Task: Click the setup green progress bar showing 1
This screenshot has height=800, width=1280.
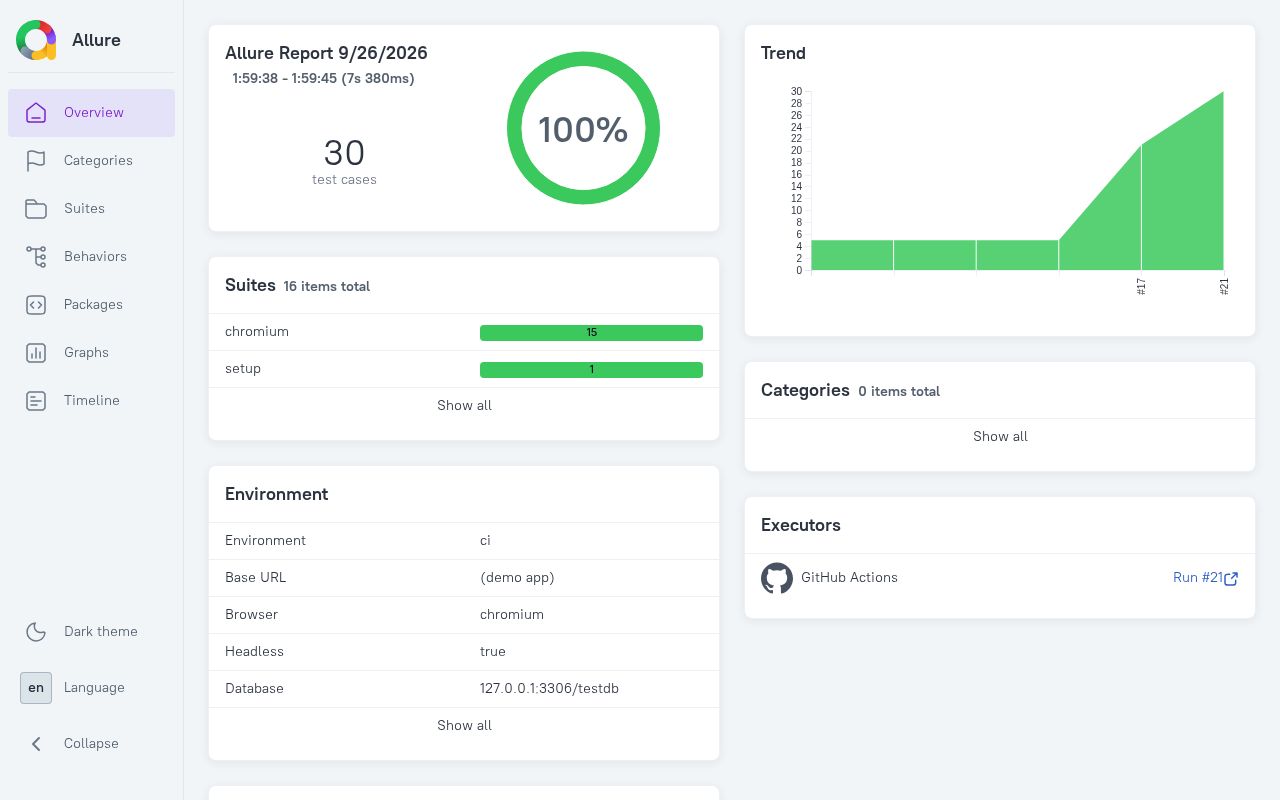Action: pos(591,370)
